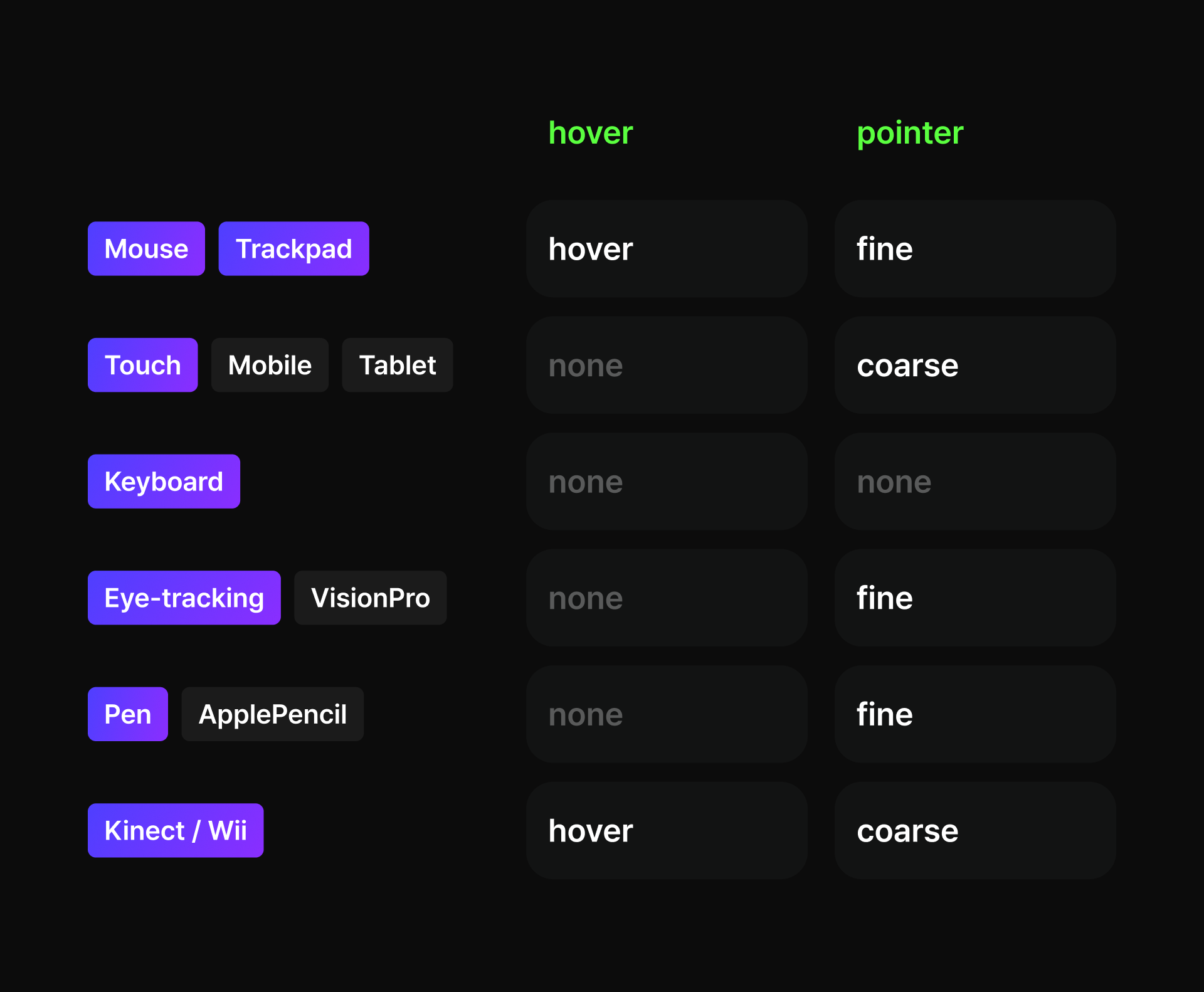Select the Trackpad tag

[x=293, y=249]
